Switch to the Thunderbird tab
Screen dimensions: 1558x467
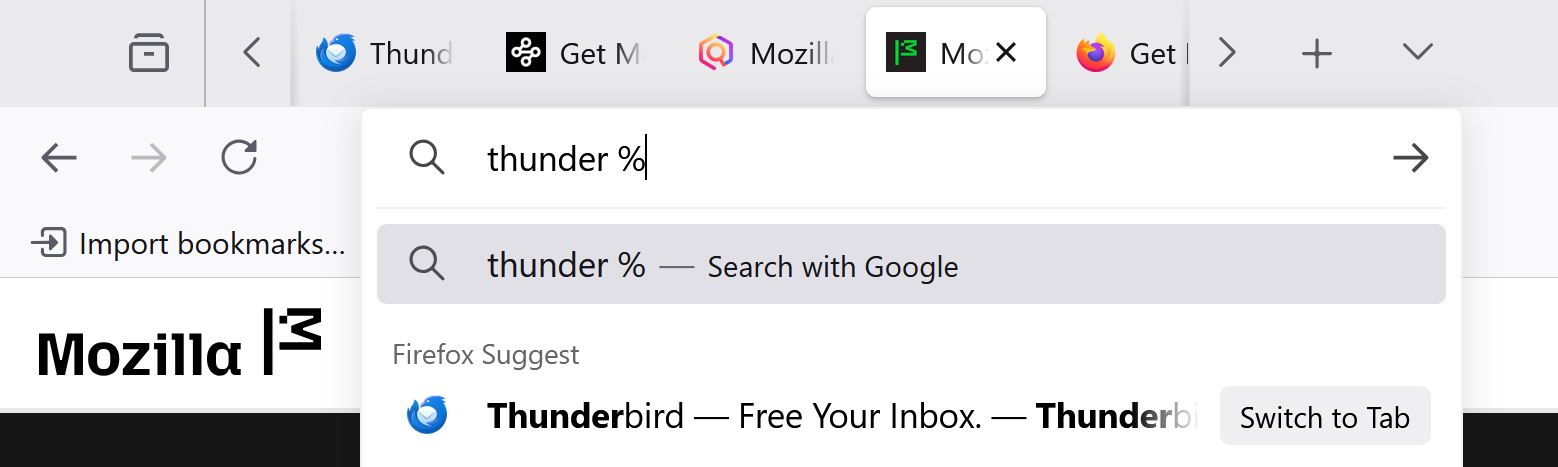pos(385,53)
